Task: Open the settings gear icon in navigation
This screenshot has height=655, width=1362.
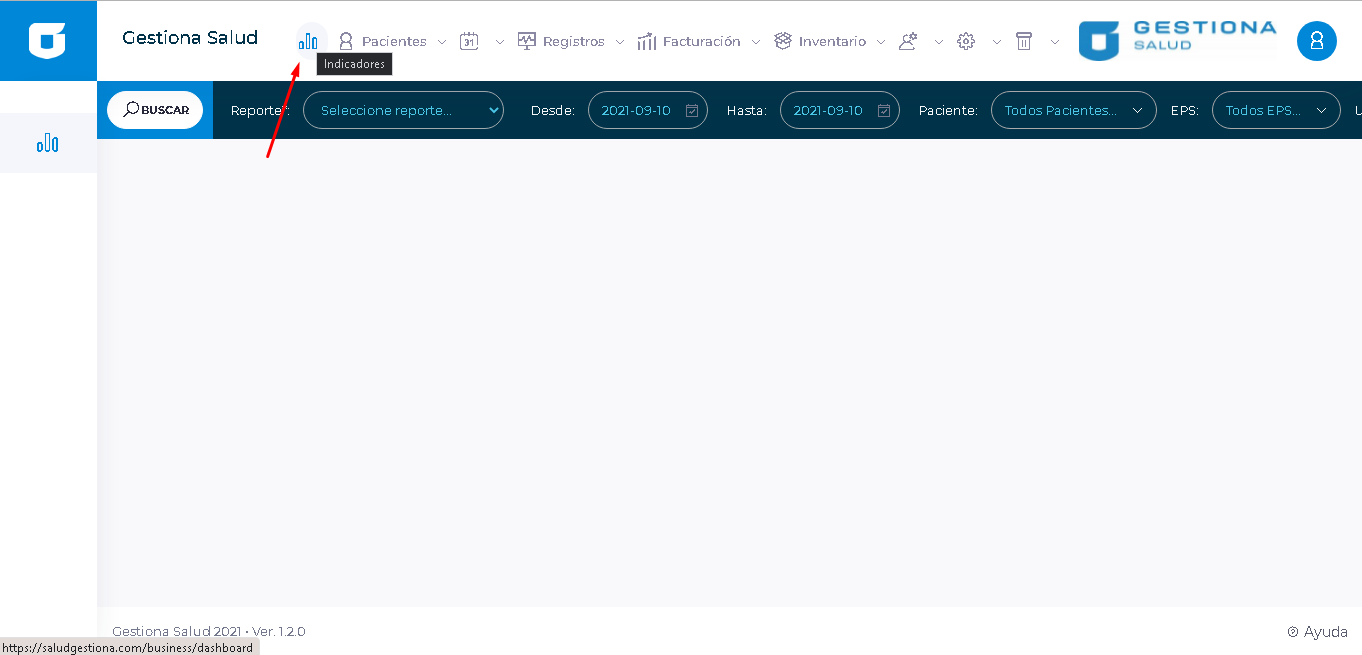Action: 966,41
